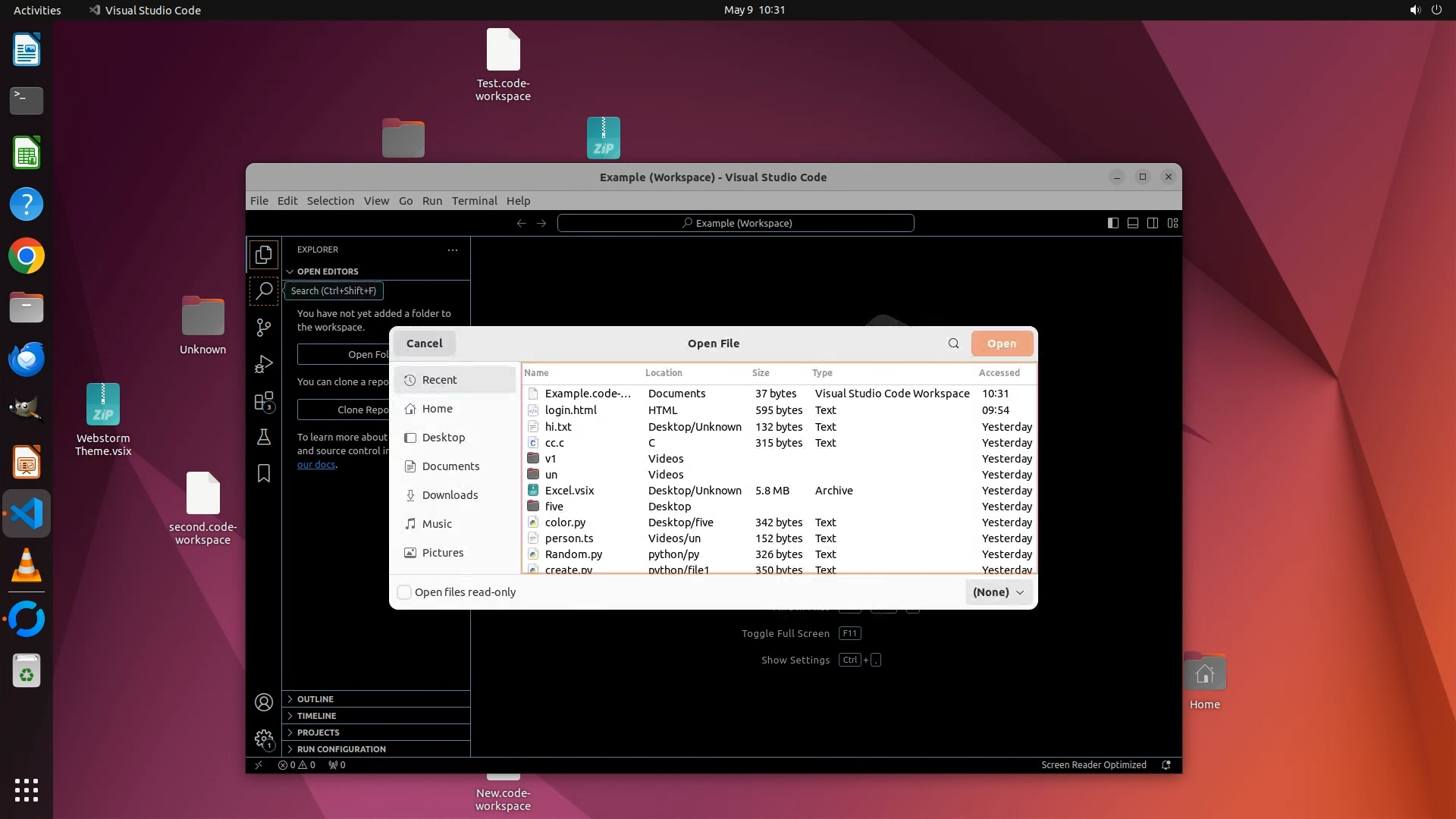This screenshot has width=1456, height=819.
Task: Open the Testing flask icon
Action: 263,438
